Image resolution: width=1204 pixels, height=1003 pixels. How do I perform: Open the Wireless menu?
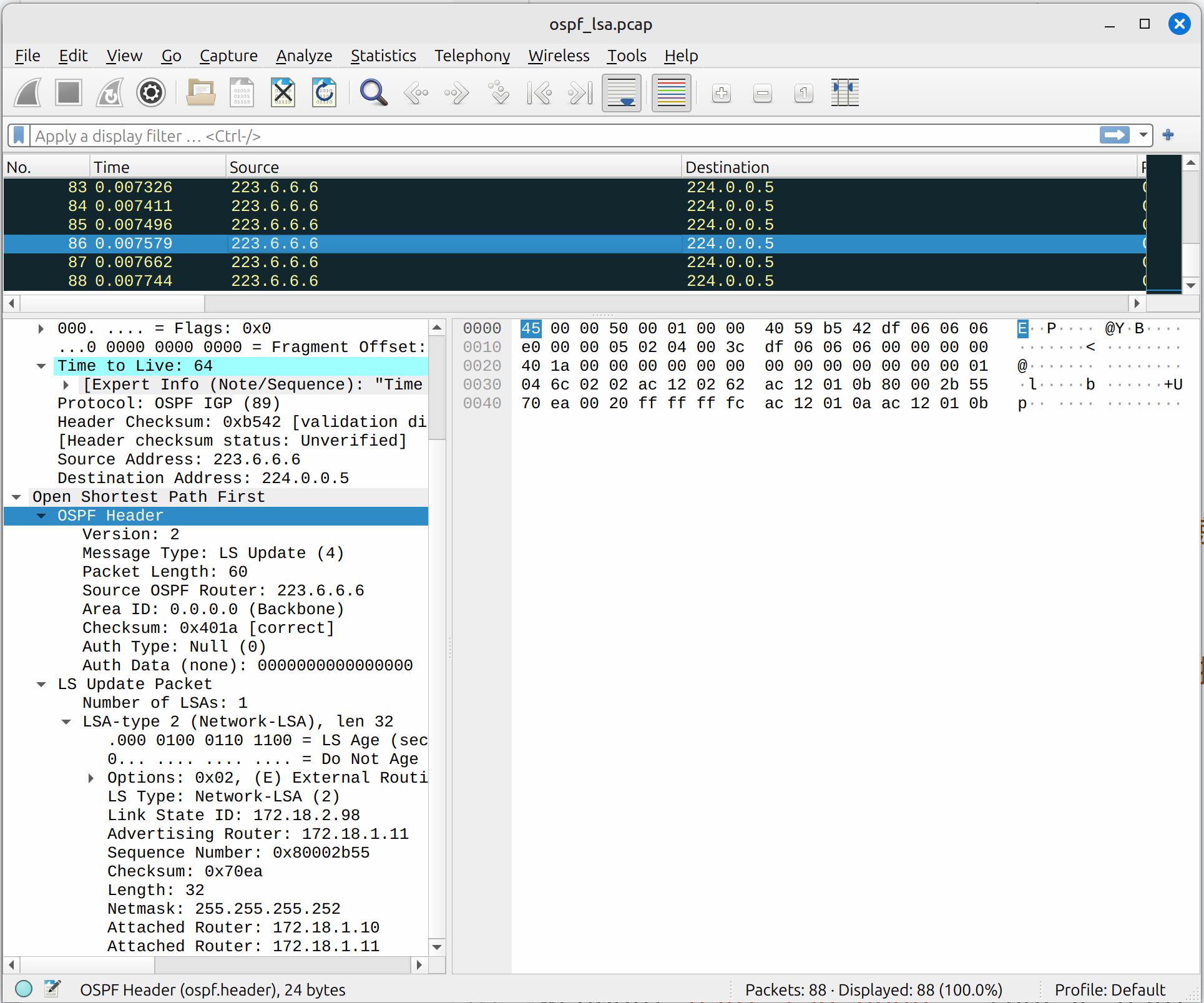point(559,56)
